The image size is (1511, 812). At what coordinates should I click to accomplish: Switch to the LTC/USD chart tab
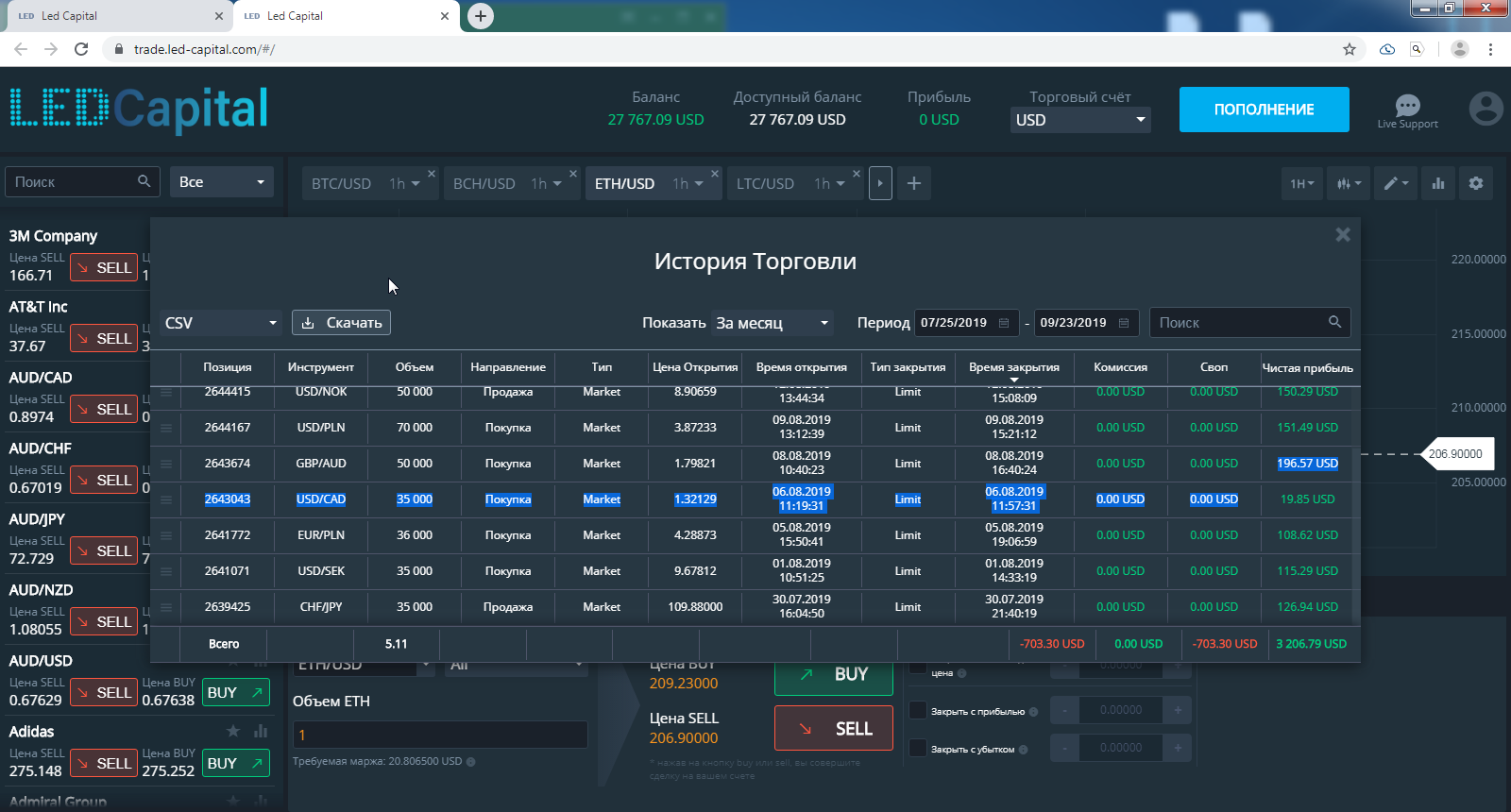click(x=765, y=183)
